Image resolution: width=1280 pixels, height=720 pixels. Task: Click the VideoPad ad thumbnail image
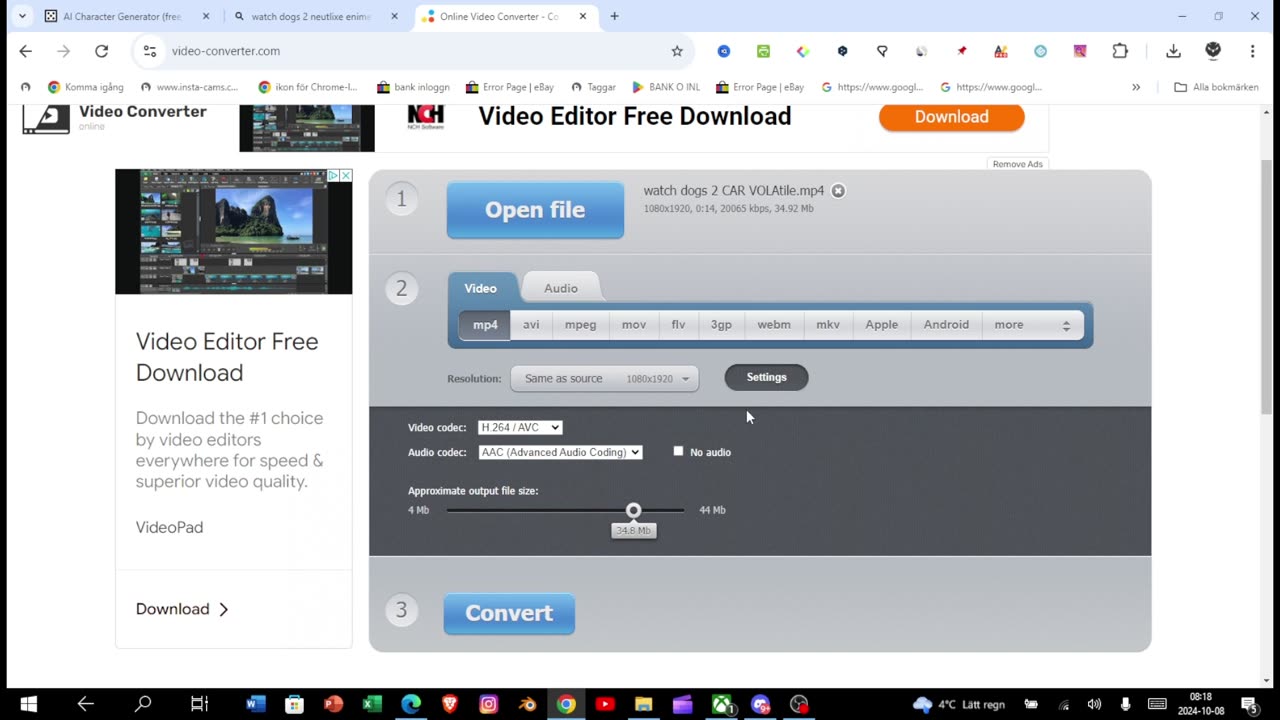(x=234, y=231)
